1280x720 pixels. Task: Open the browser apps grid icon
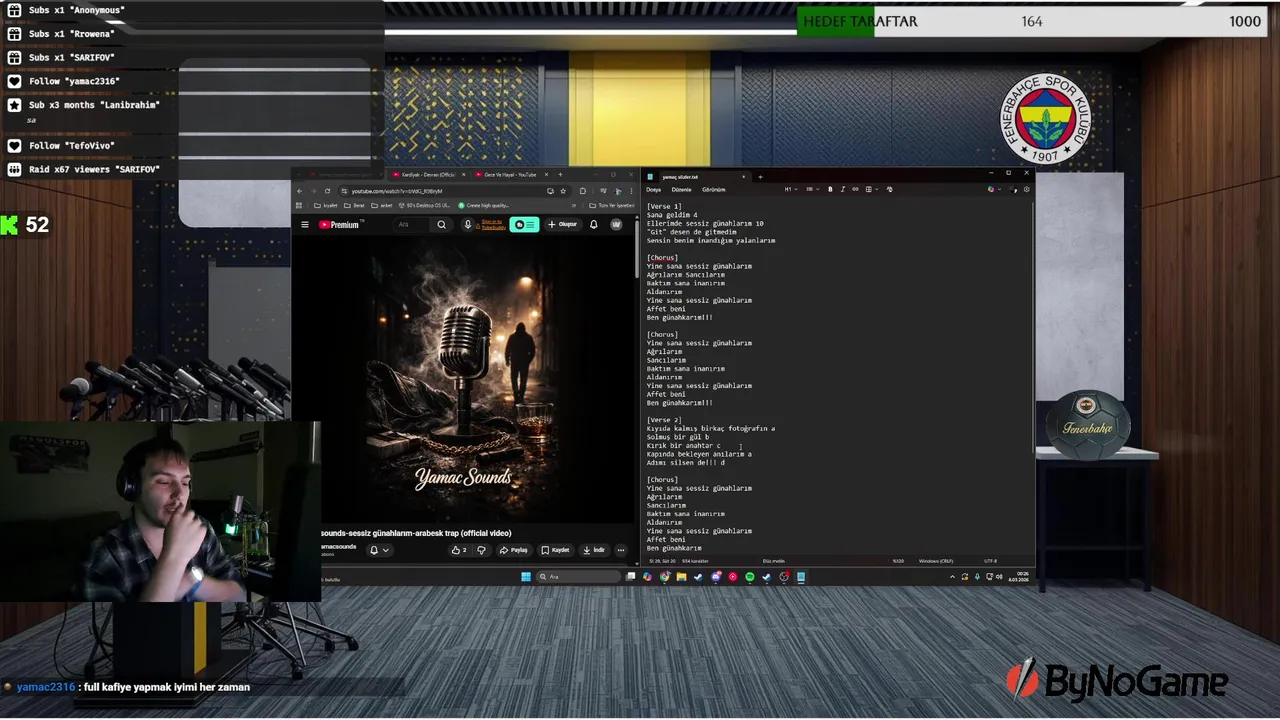[299, 205]
